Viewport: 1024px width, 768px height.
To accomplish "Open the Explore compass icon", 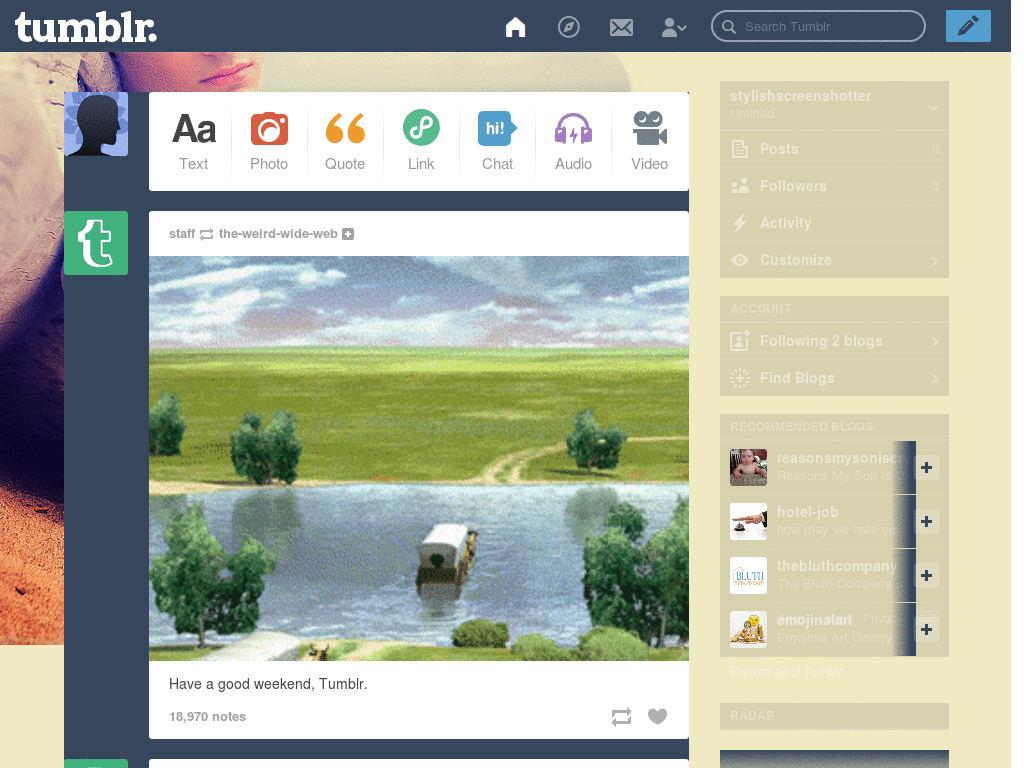I will pos(568,27).
